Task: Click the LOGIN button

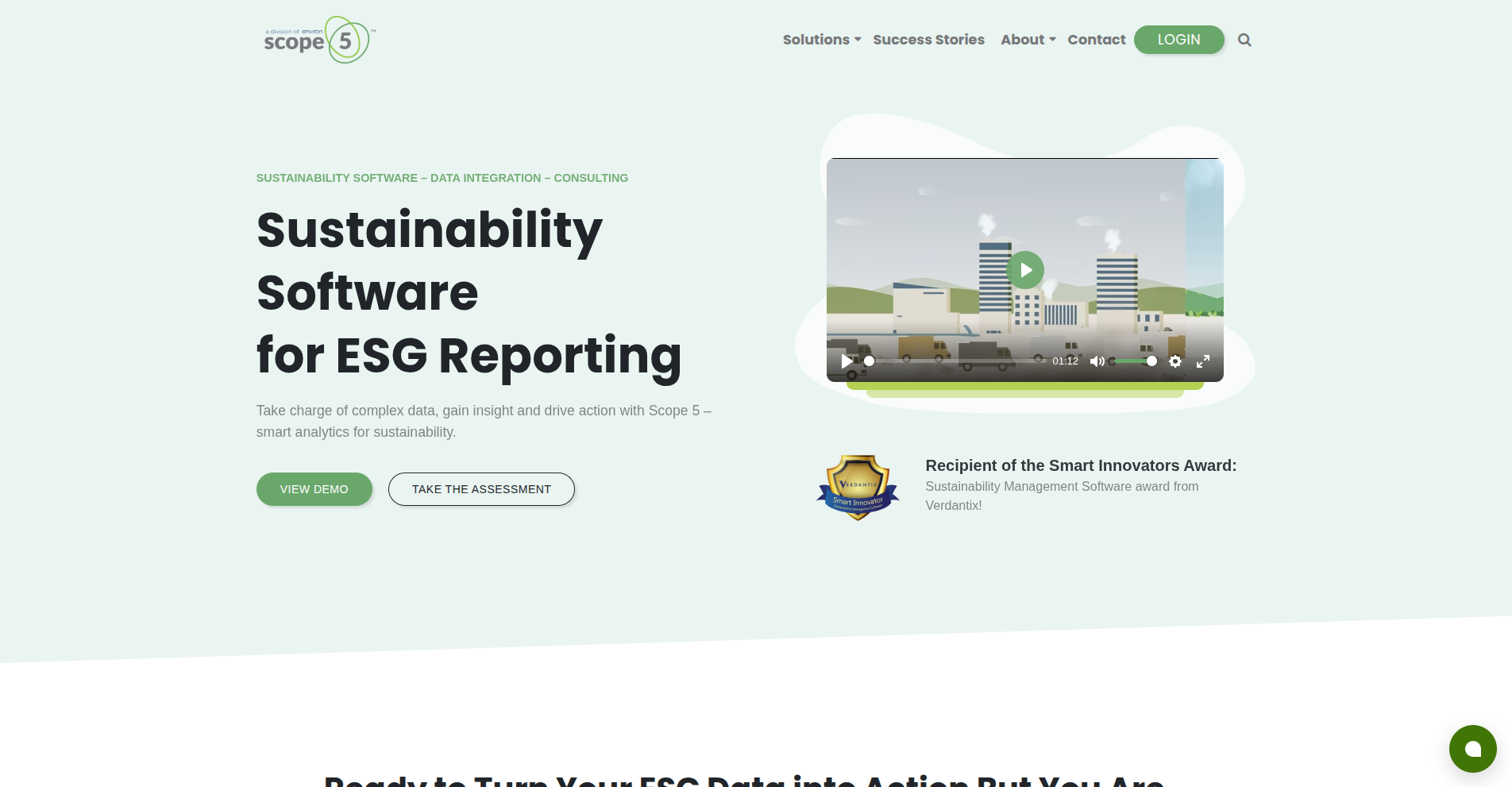Action: pyautogui.click(x=1178, y=40)
